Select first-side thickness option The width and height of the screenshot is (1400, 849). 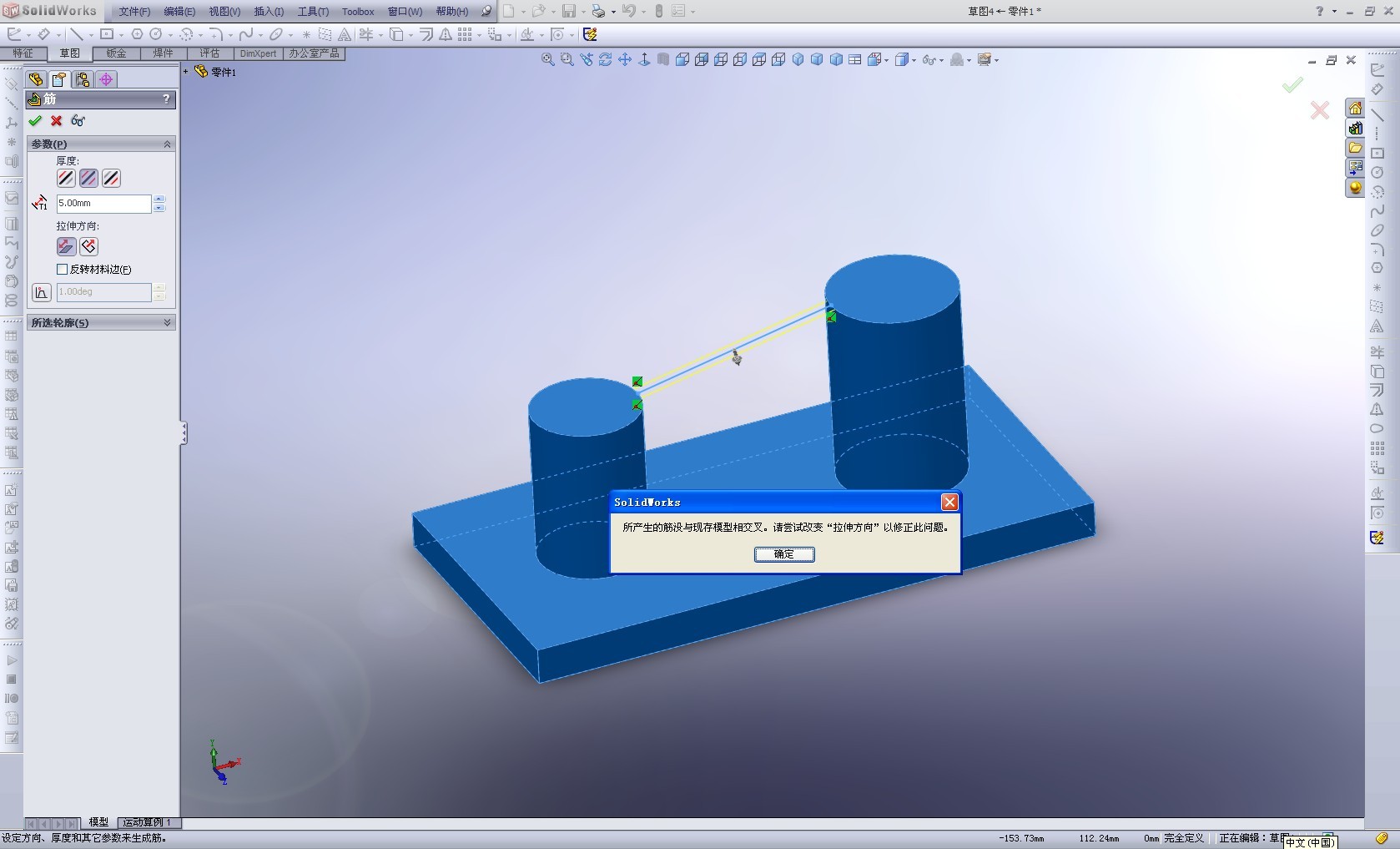click(x=66, y=178)
